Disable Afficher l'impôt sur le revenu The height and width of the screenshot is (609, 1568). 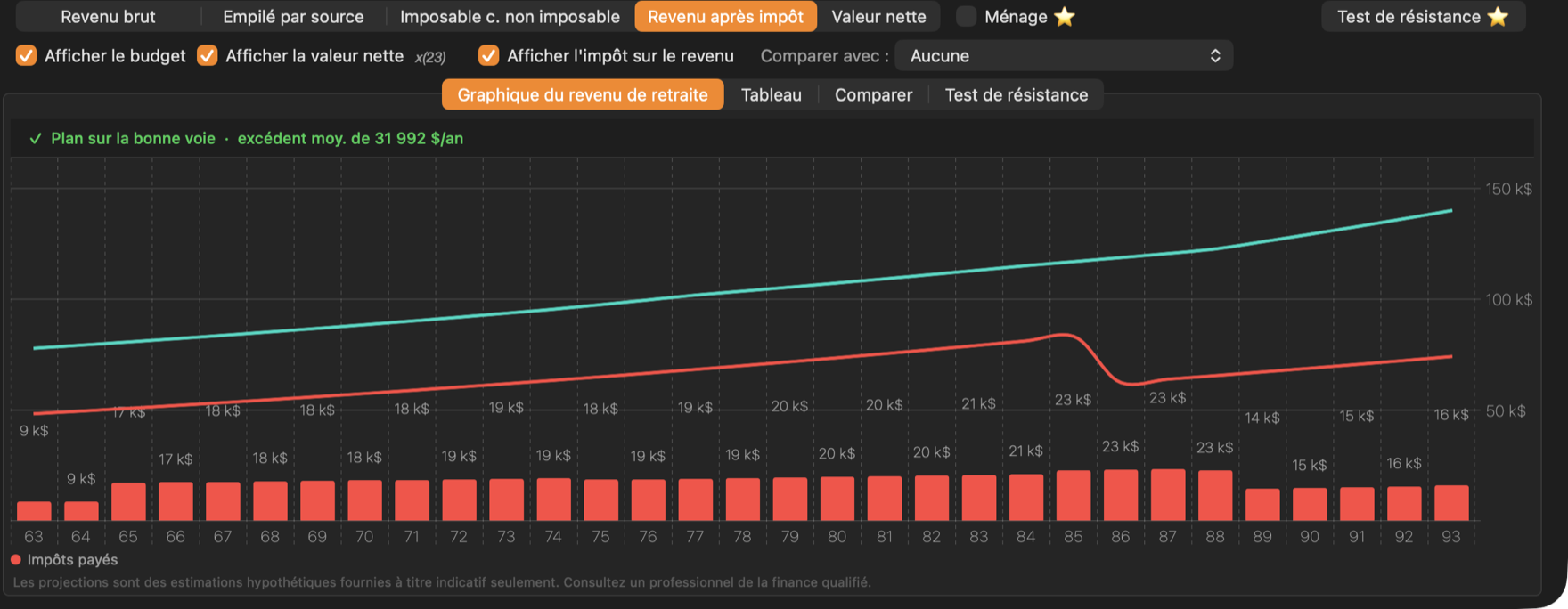coord(488,56)
